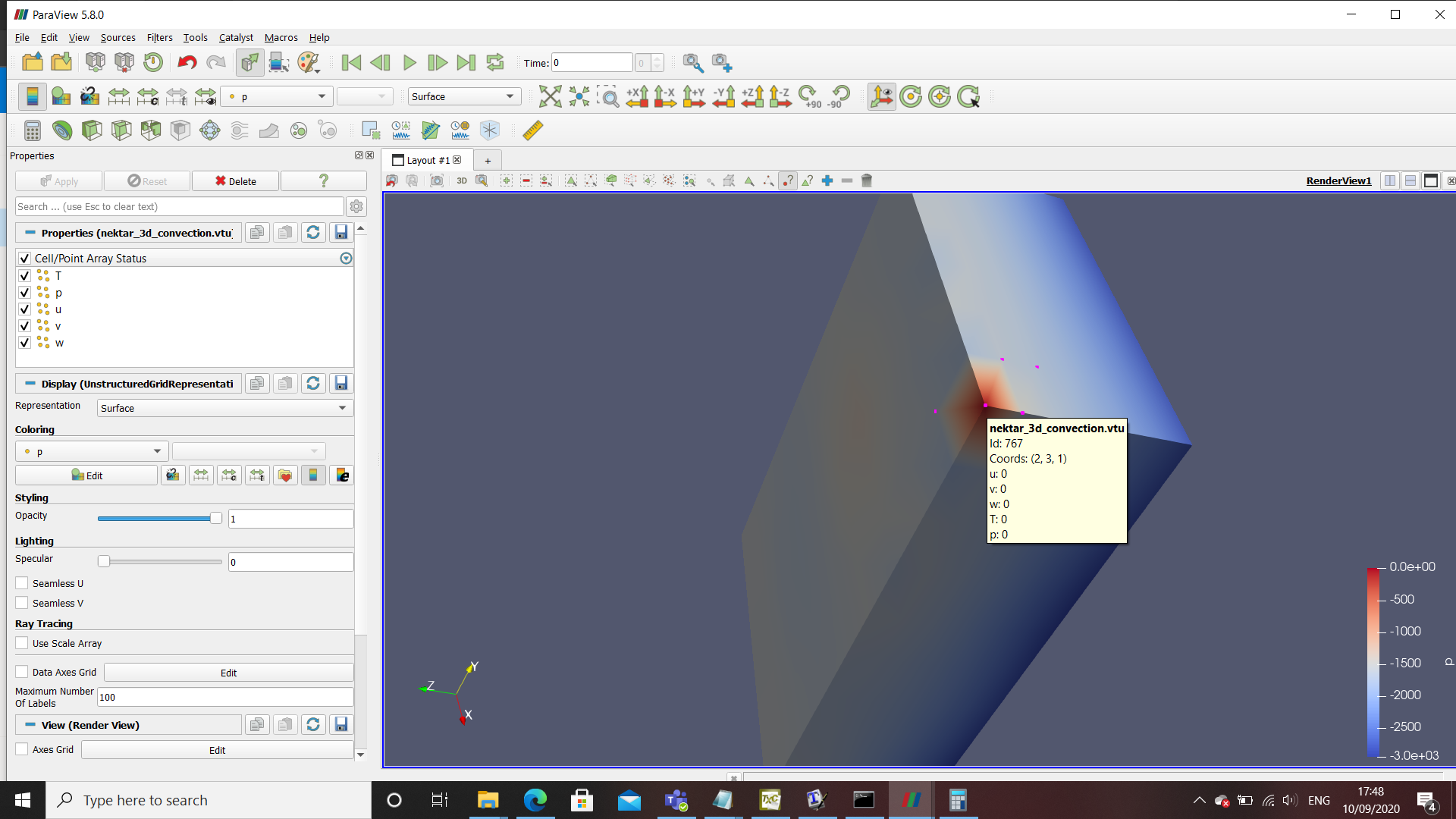
Task: Collapse the Display section expander
Action: pyautogui.click(x=30, y=384)
